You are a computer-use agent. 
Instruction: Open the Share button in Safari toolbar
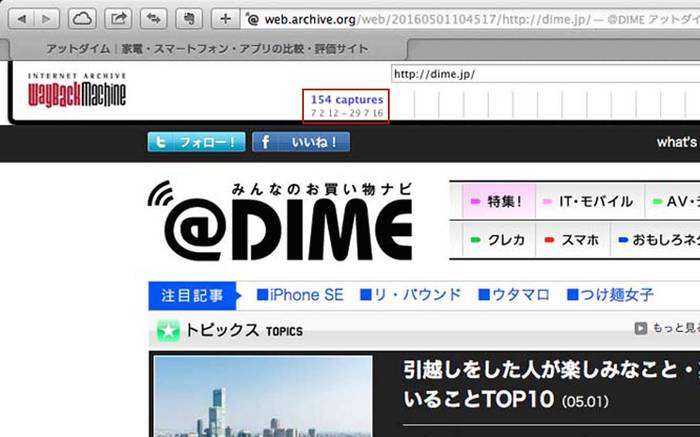click(118, 19)
